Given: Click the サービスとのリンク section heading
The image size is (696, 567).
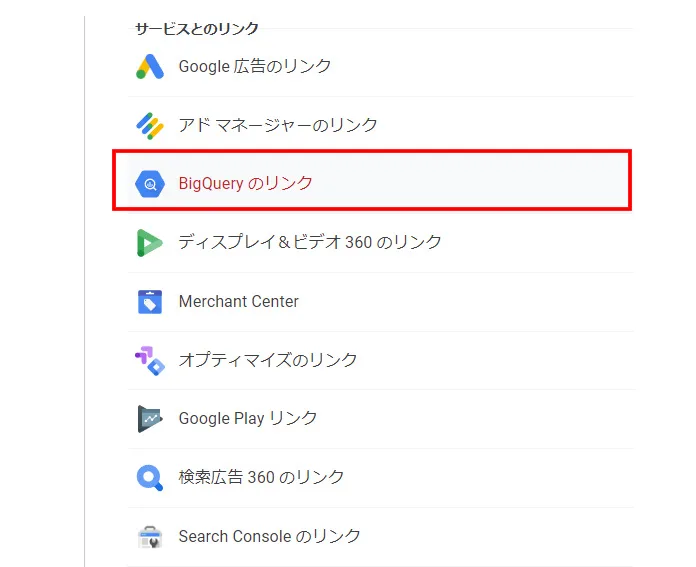Looking at the screenshot, I should [x=197, y=29].
